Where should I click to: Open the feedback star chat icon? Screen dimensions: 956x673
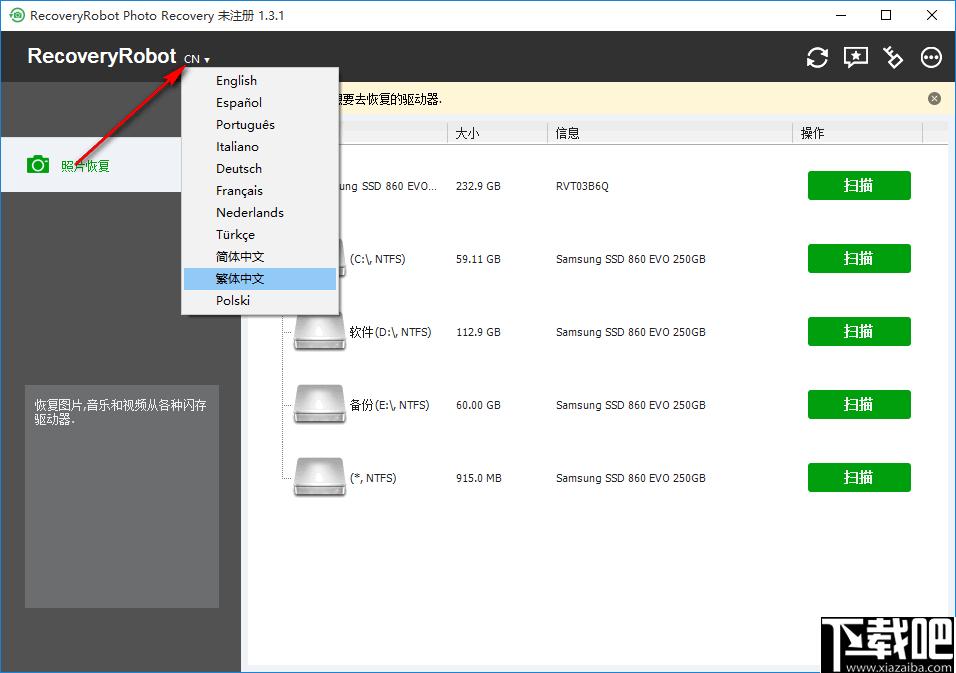pos(855,57)
